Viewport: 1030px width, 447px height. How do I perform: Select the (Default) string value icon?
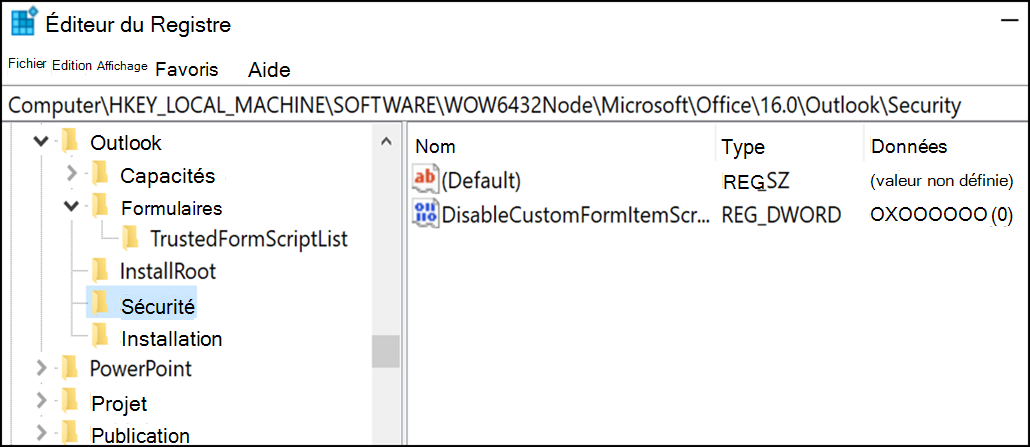(x=424, y=179)
